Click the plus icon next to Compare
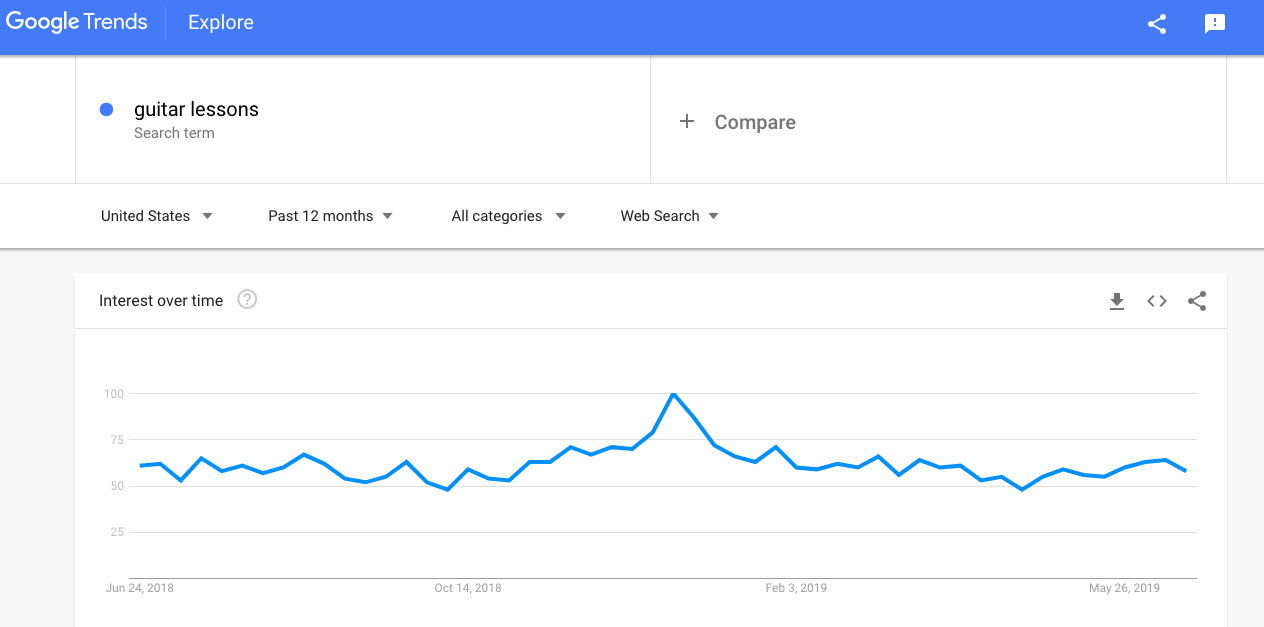The height and width of the screenshot is (627, 1264). pos(687,121)
